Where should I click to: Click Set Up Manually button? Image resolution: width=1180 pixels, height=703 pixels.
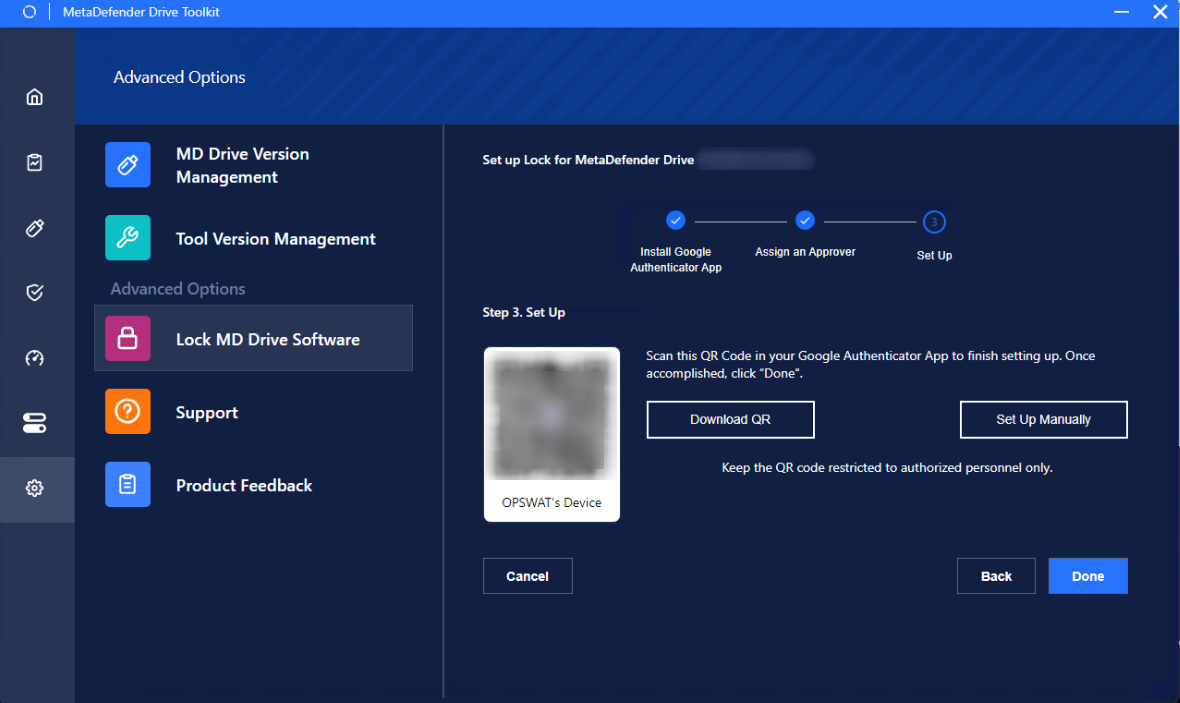pos(1043,419)
